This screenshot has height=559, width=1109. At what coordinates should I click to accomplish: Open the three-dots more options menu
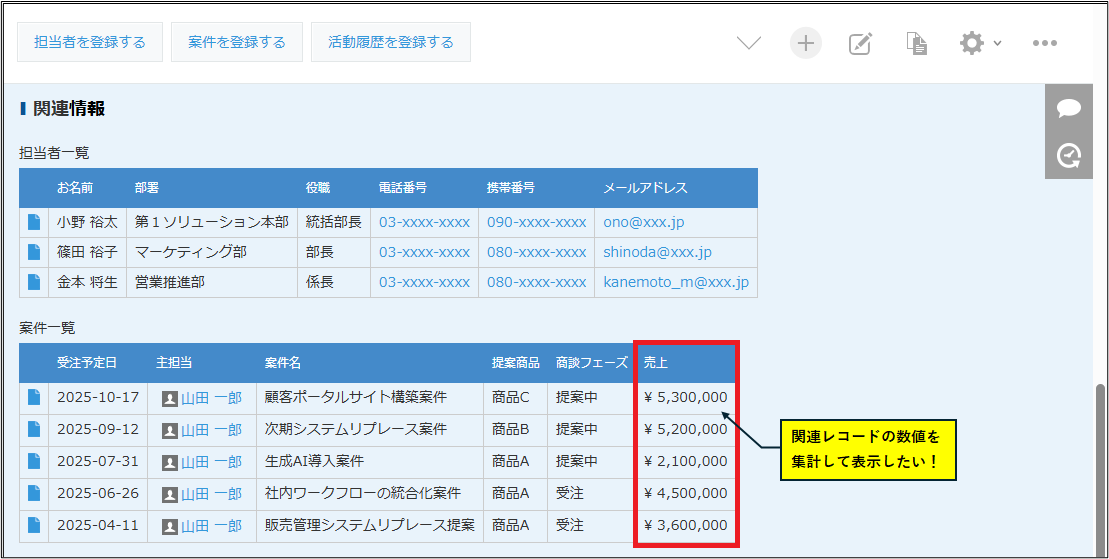click(x=1045, y=43)
